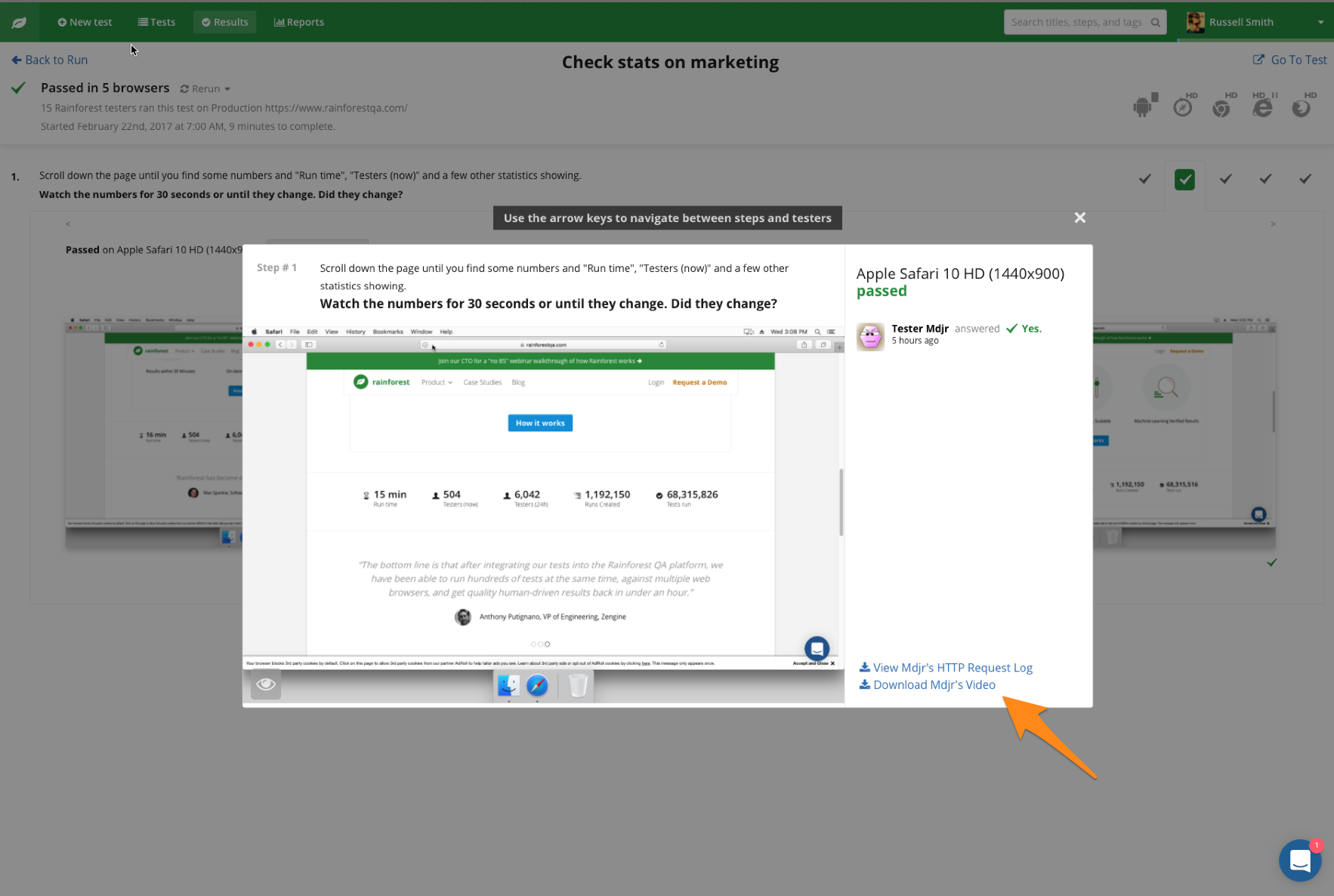Screen dimensions: 1334x896
Task: Click the magnifier search icon
Action: click(x=1155, y=23)
